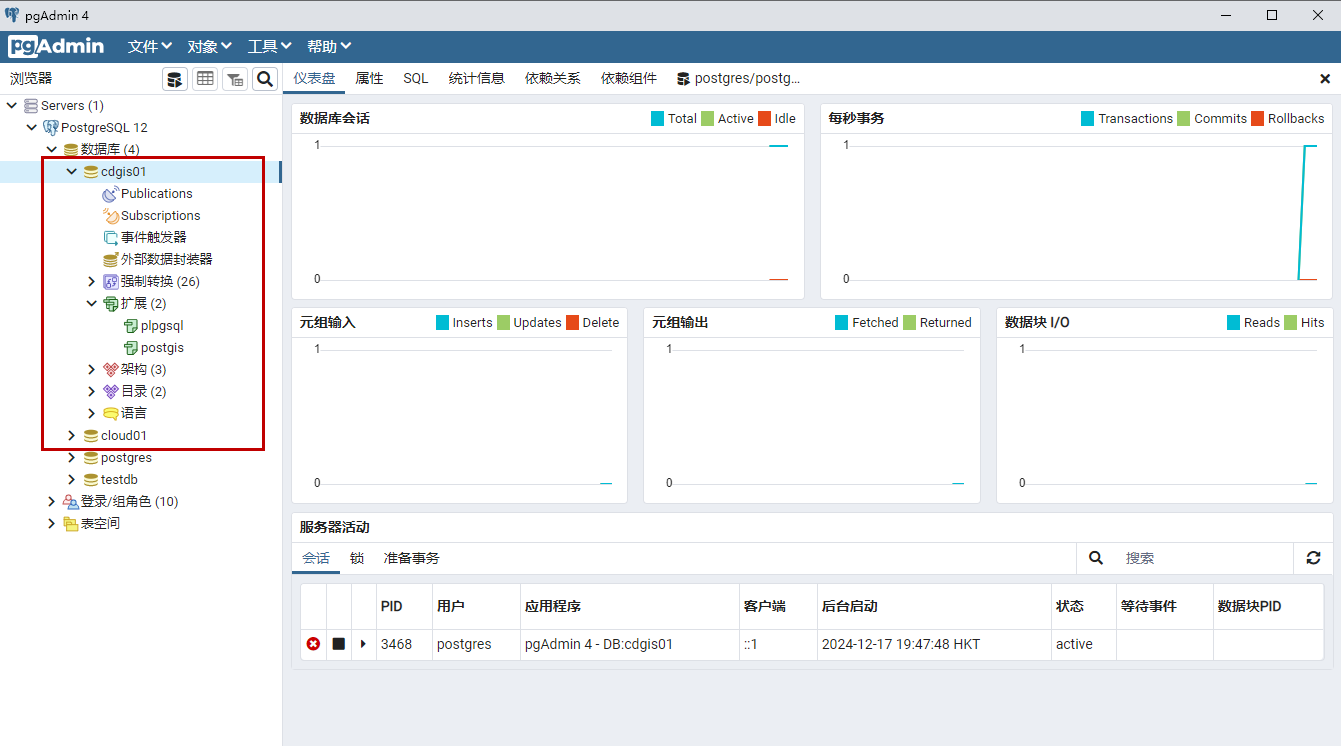Collapse the PostgreSQL 12 node
Screen dimensions: 1341x746
pos(32,127)
